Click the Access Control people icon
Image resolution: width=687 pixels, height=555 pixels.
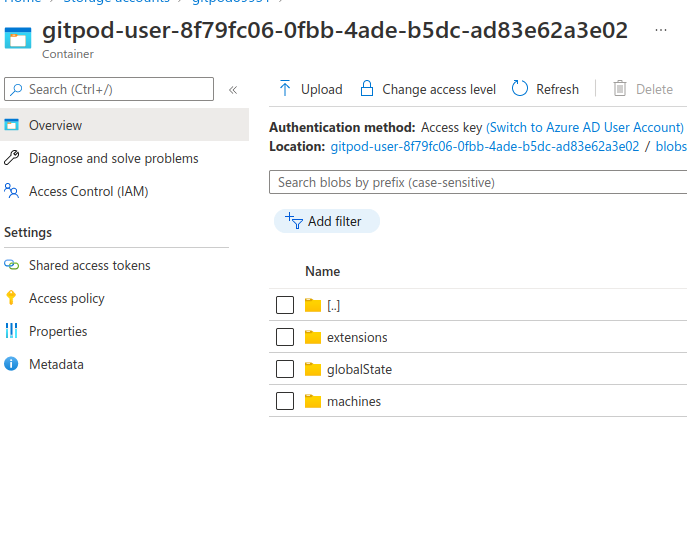click(x=12, y=191)
